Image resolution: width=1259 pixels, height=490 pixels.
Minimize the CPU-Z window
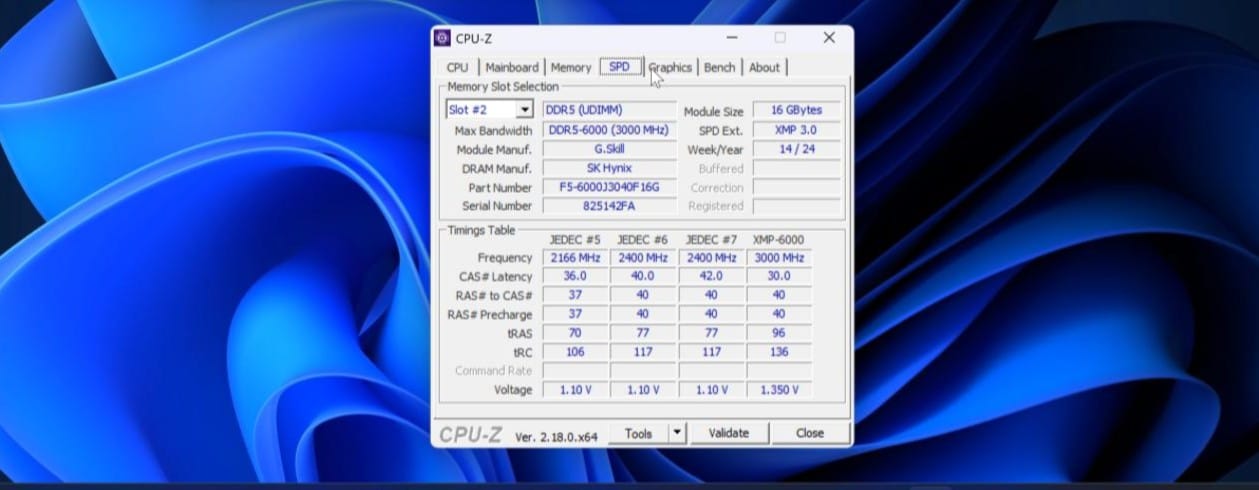(x=732, y=38)
